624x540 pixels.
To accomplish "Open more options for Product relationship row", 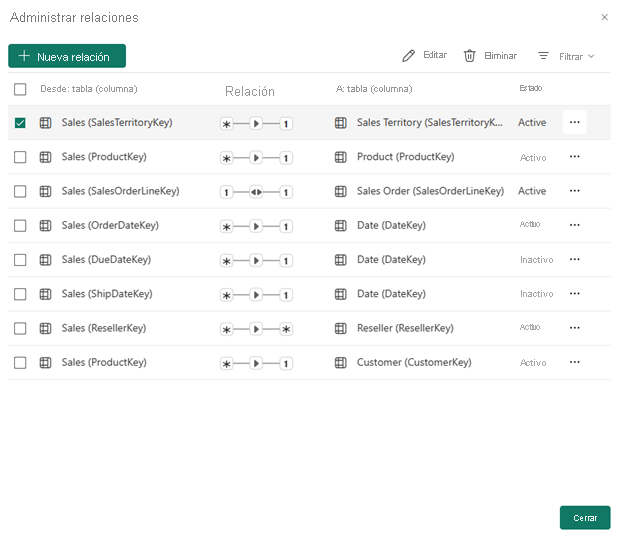I will pos(574,156).
